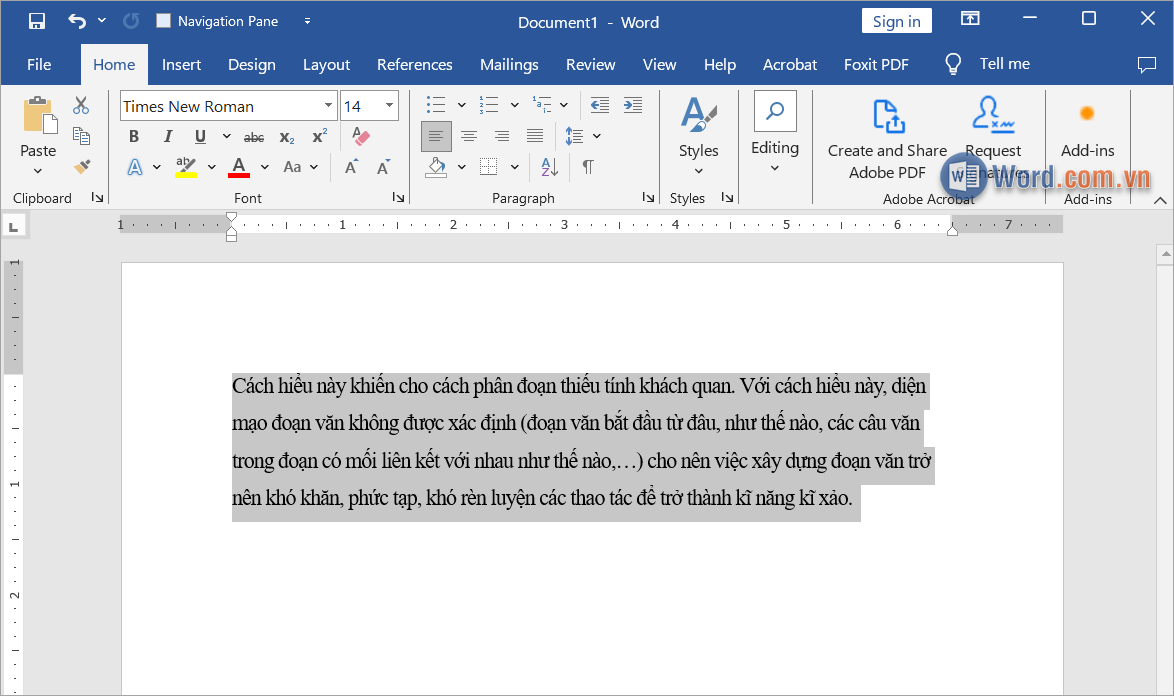1174x696 pixels.
Task: Open the Mailings tab
Action: tap(509, 64)
